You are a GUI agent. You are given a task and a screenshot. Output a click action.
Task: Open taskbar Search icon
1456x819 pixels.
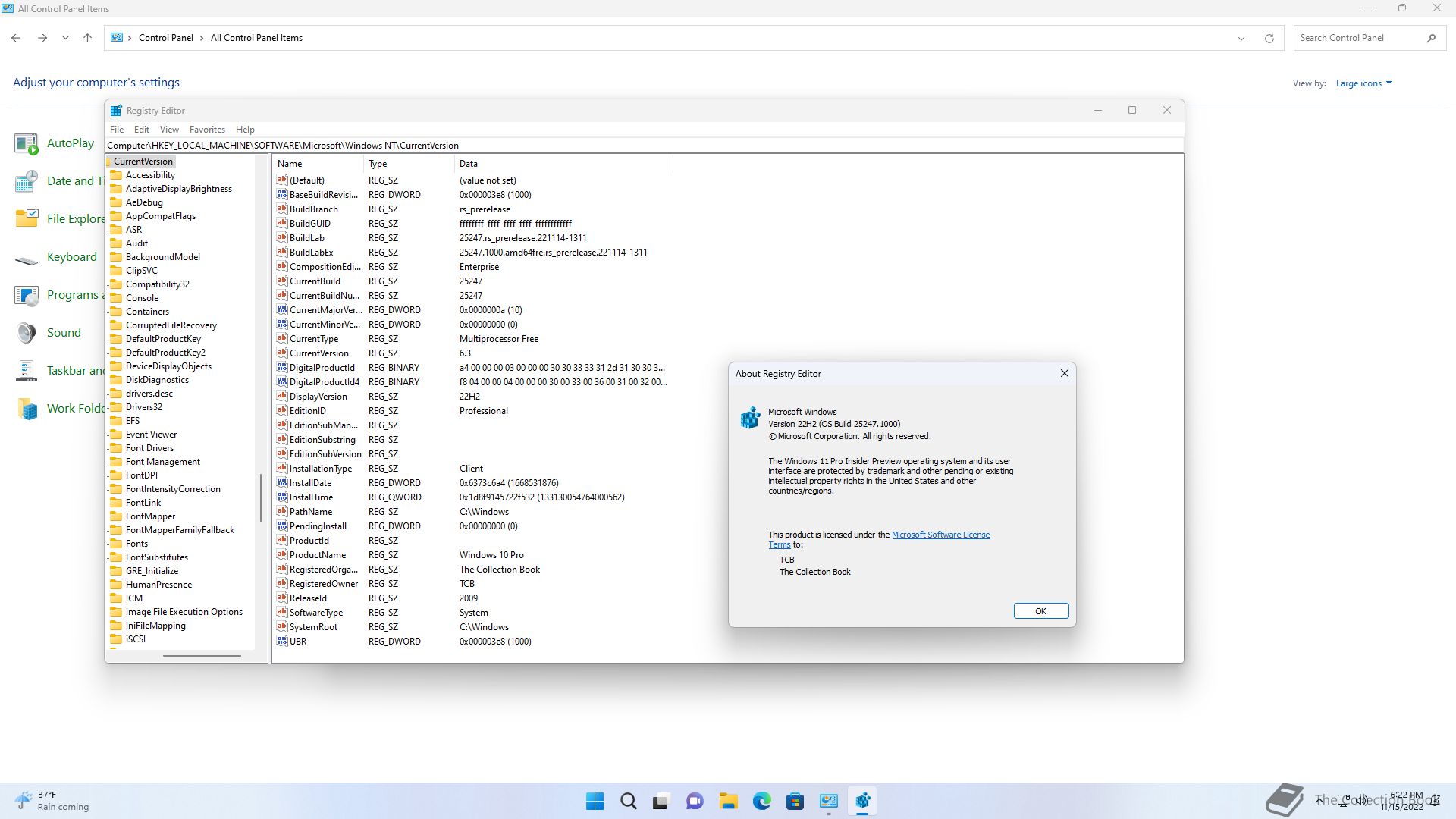click(629, 801)
